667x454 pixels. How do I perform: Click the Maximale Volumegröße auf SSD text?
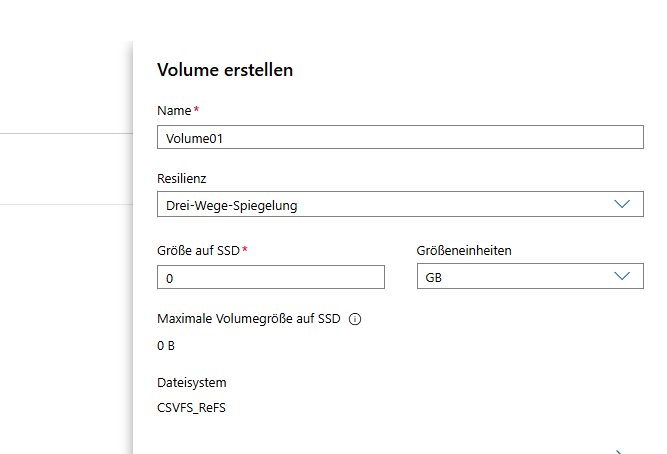point(249,319)
